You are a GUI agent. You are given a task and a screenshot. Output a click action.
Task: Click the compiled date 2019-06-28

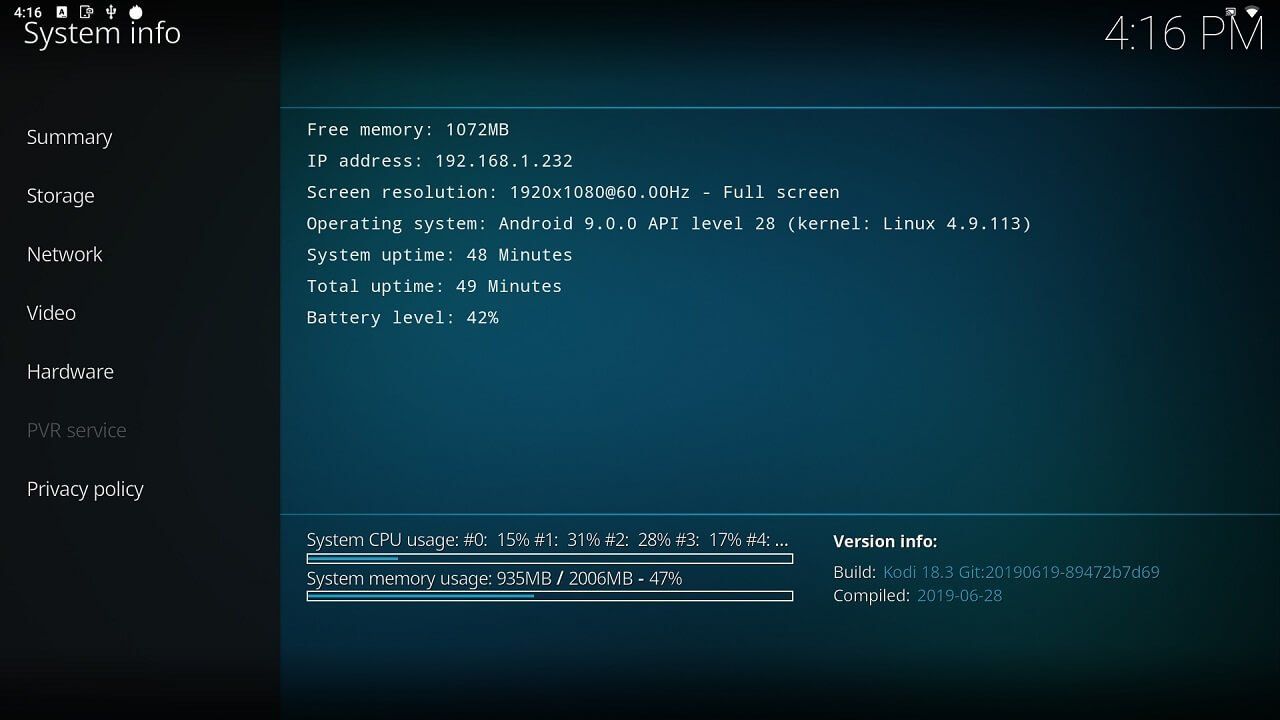tap(959, 595)
